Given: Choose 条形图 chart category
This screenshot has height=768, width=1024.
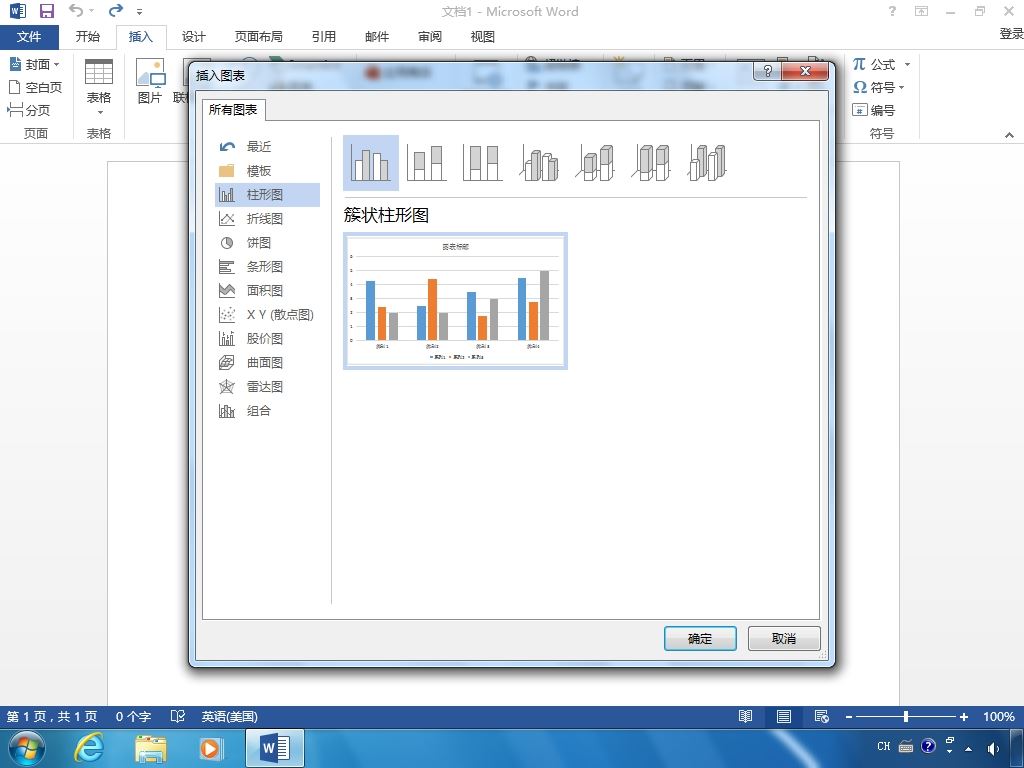Looking at the screenshot, I should pyautogui.click(x=267, y=266).
